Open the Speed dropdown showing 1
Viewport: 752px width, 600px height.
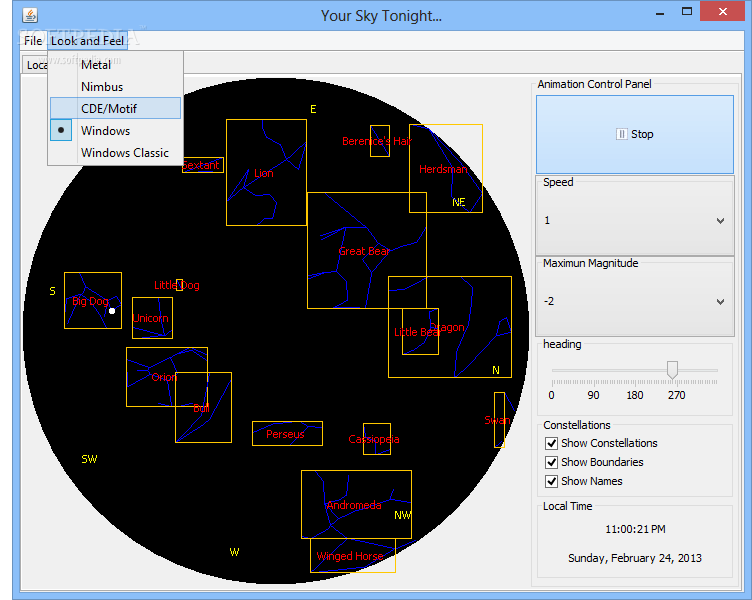click(x=634, y=221)
